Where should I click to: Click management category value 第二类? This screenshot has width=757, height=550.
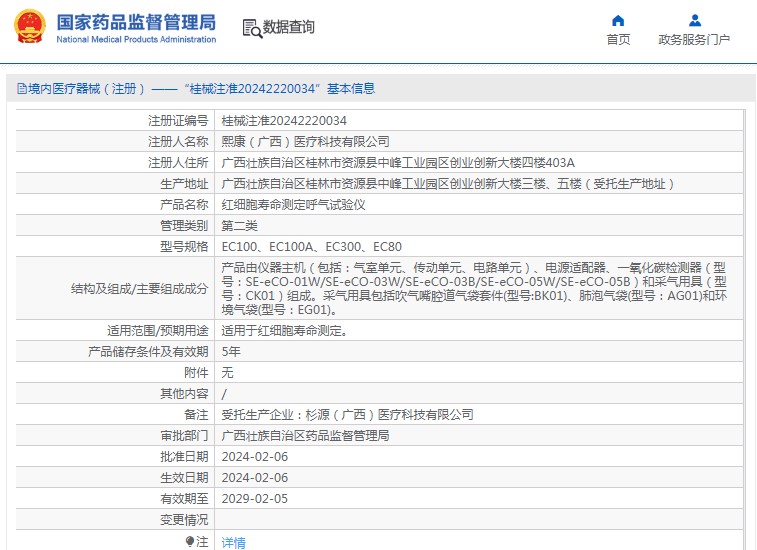[x=239, y=226]
